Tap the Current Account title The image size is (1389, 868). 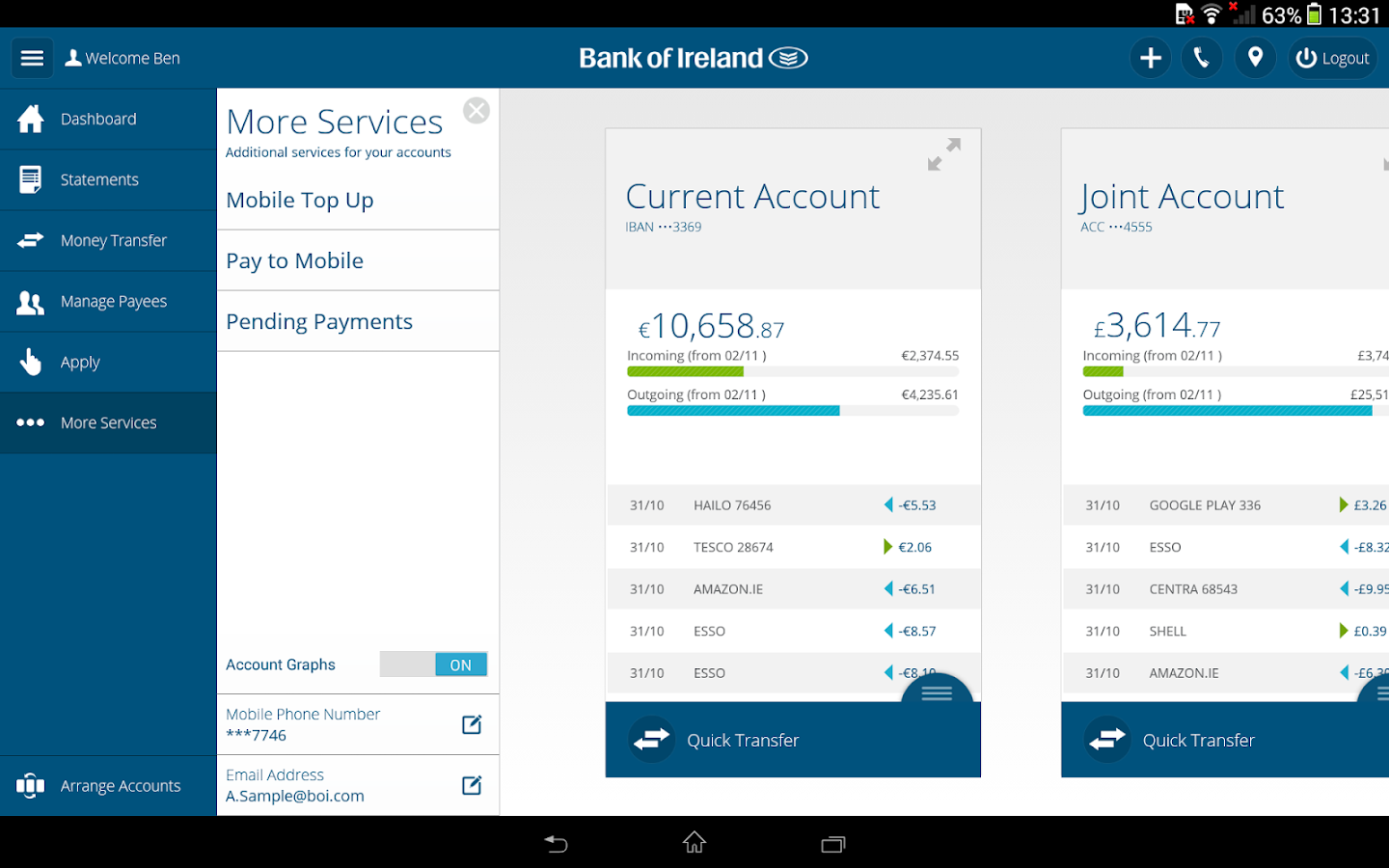pyautogui.click(x=752, y=197)
